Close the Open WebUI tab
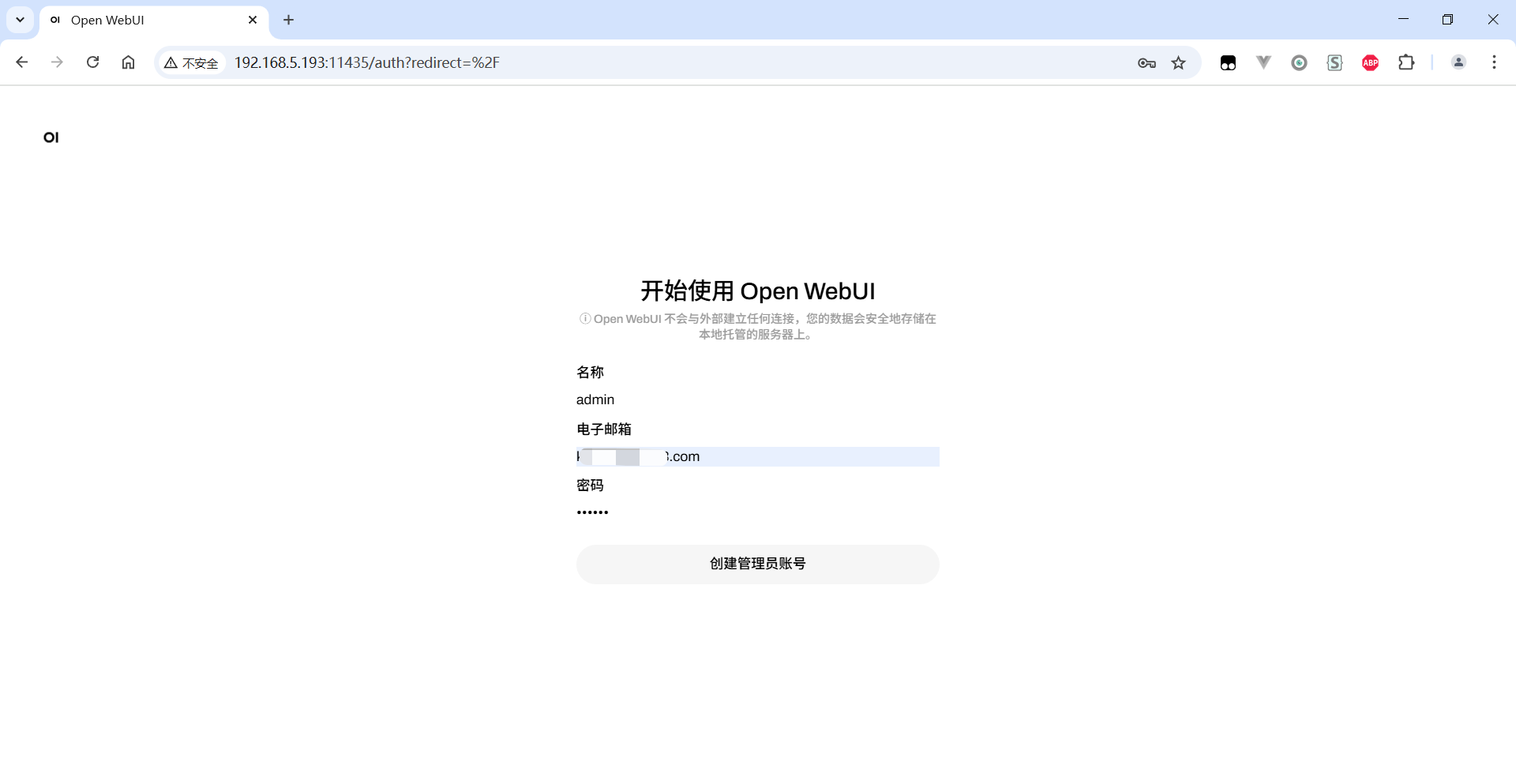 pos(253,20)
